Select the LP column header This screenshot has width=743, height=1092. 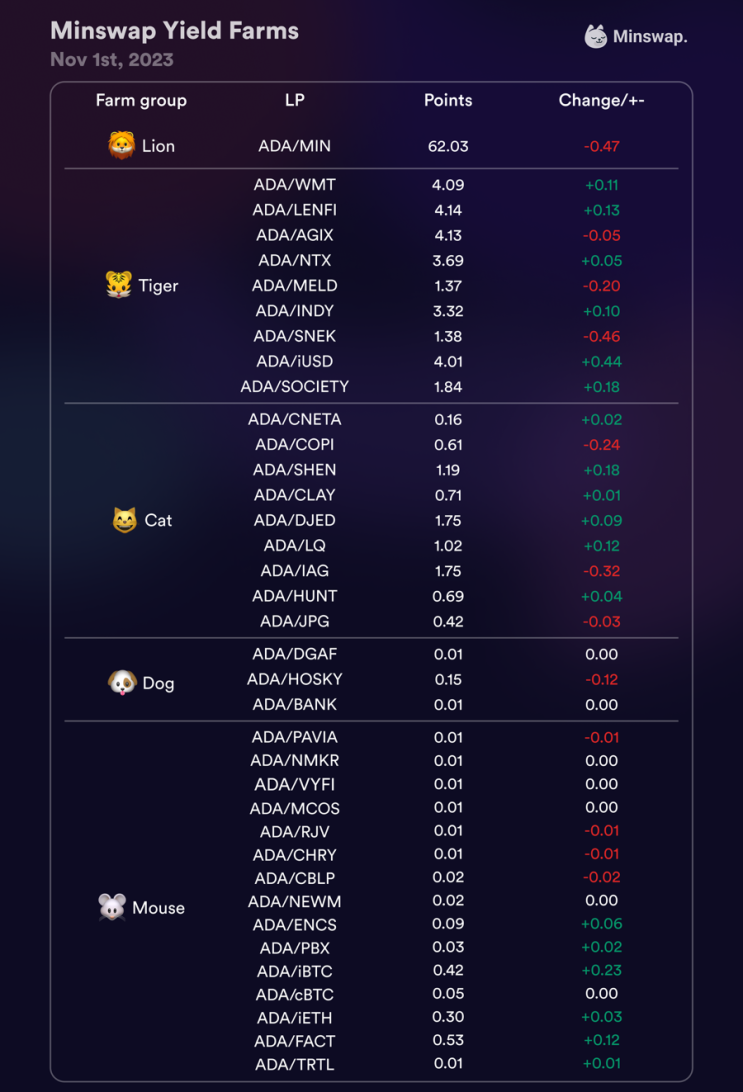click(x=294, y=100)
